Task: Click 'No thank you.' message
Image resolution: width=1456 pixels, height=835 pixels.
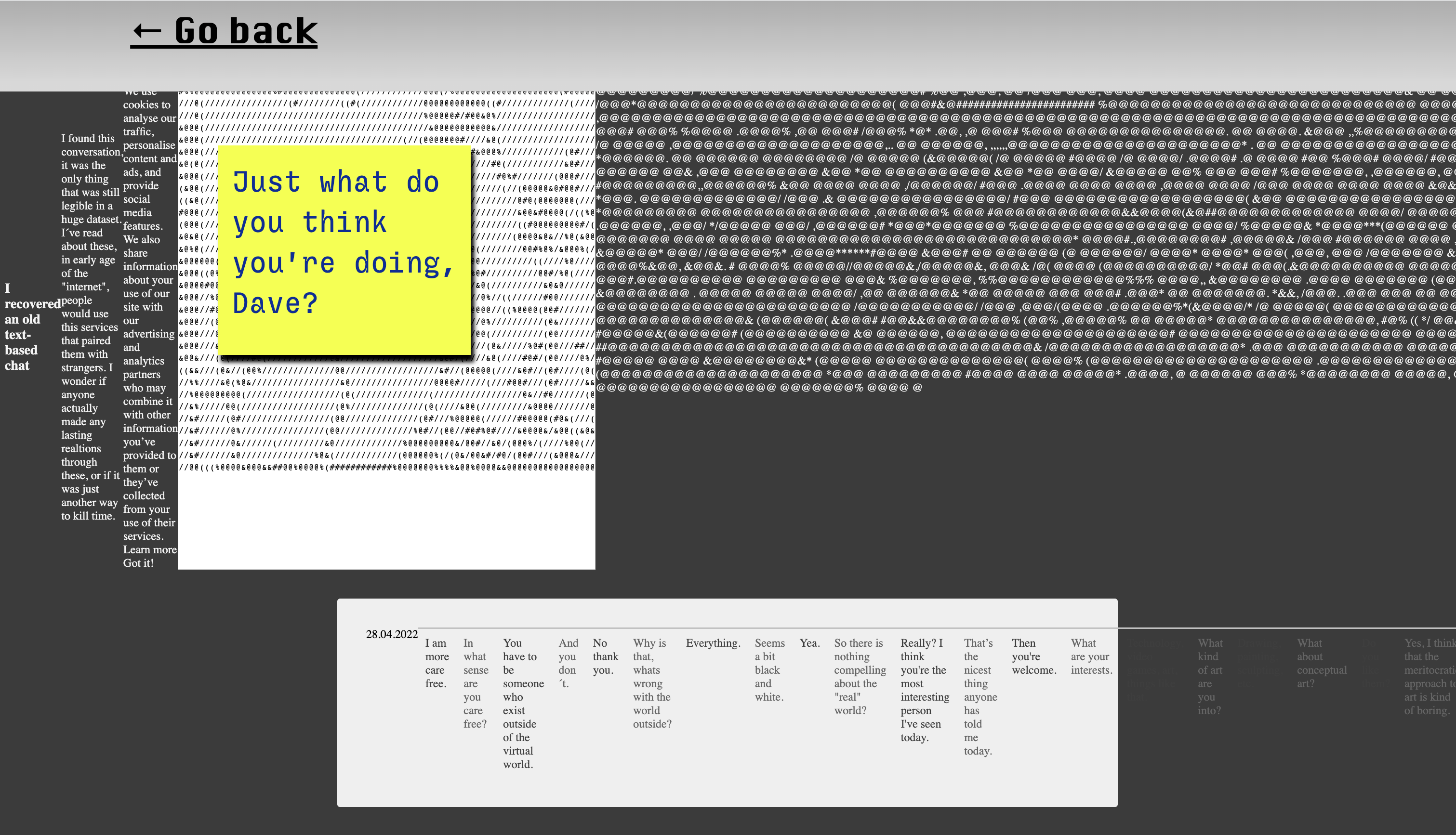Action: coord(605,657)
